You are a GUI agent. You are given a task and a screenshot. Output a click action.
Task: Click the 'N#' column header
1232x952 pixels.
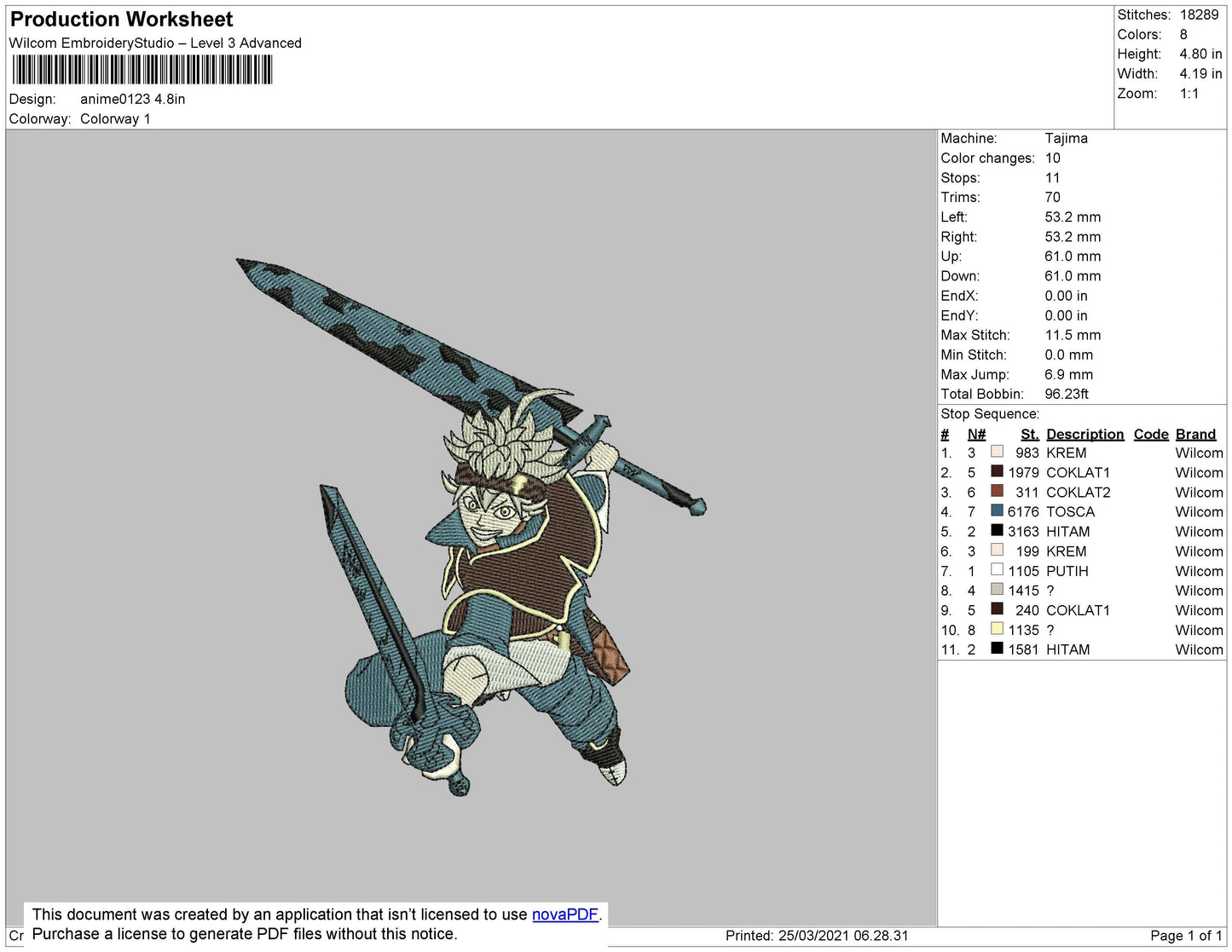coord(976,435)
